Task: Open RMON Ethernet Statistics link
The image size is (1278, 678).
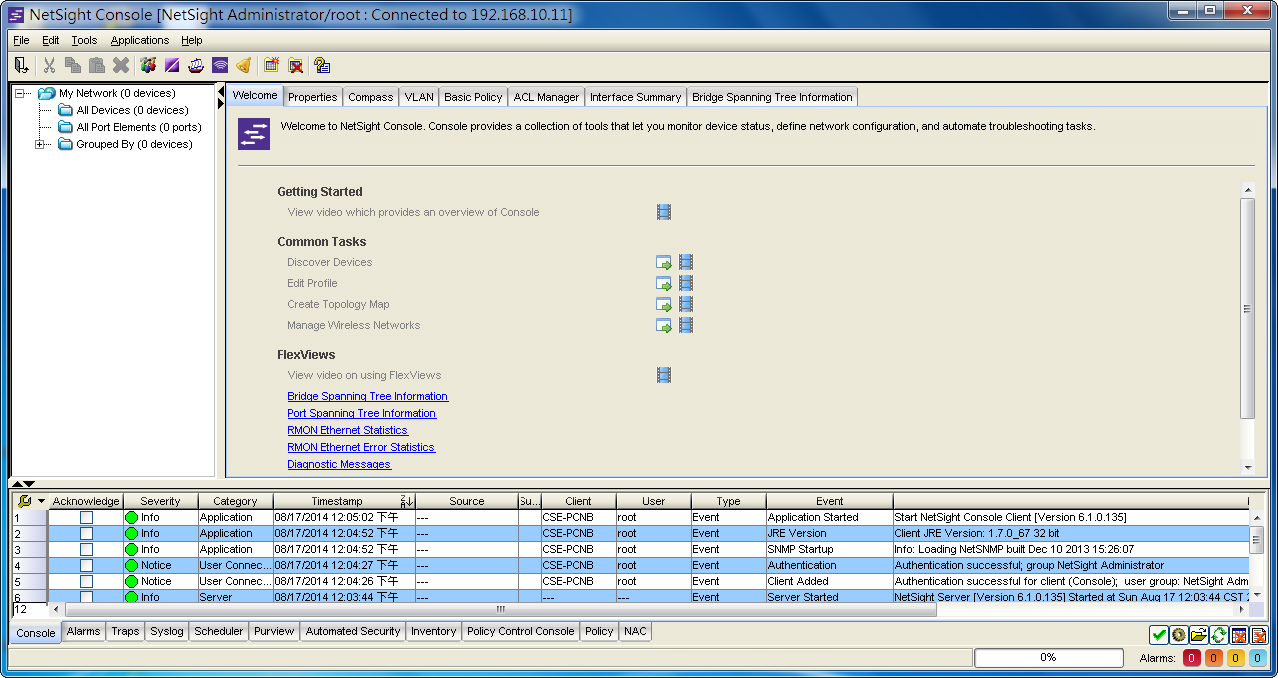Action: 347,430
